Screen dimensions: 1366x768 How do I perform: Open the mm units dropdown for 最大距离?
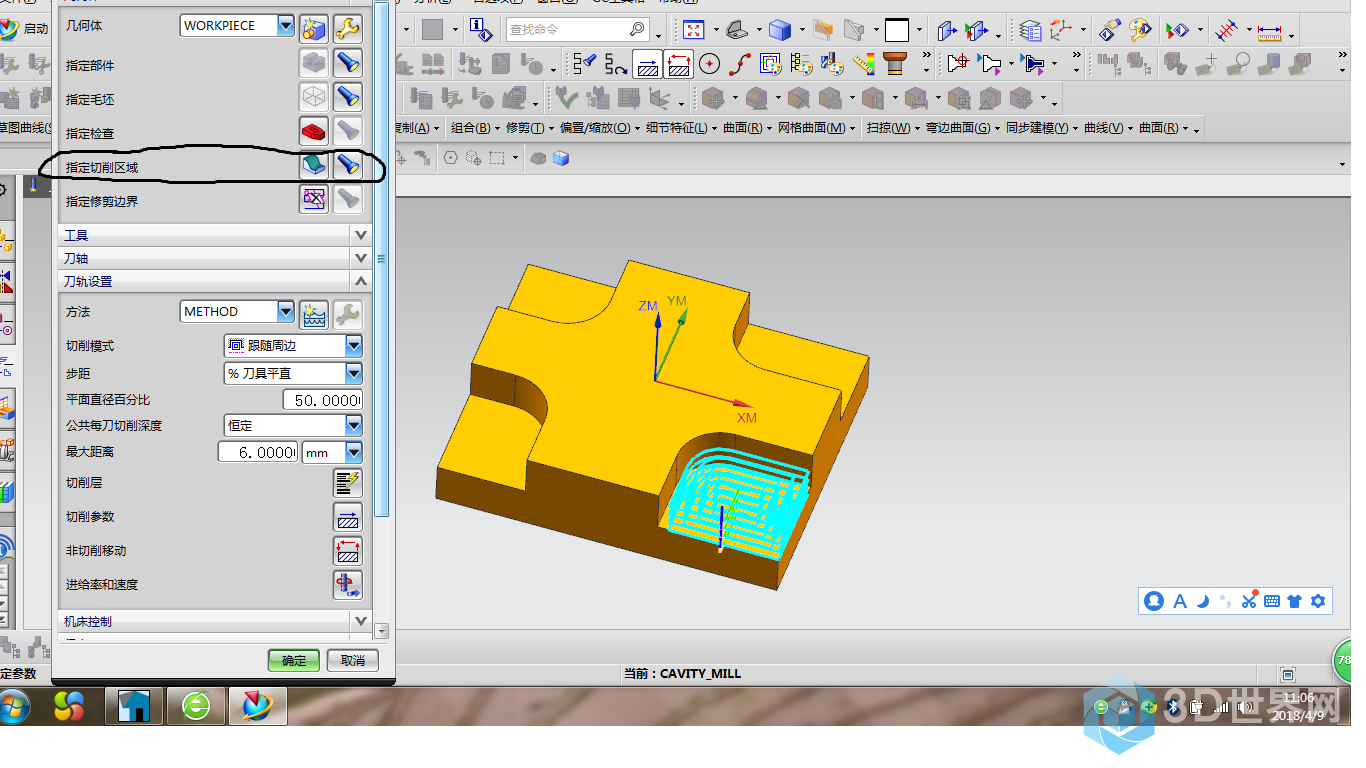353,453
